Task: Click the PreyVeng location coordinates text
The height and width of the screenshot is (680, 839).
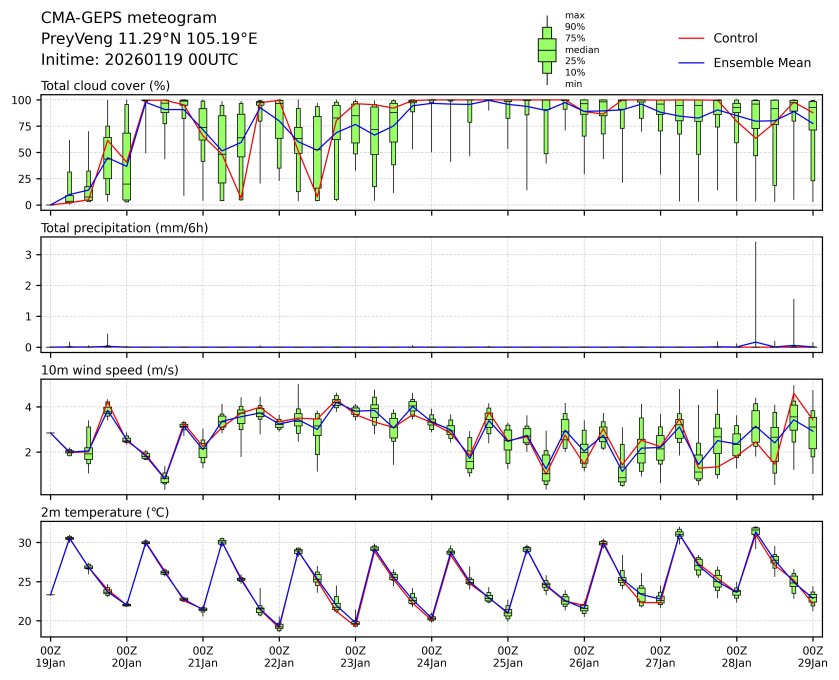Action: click(149, 39)
